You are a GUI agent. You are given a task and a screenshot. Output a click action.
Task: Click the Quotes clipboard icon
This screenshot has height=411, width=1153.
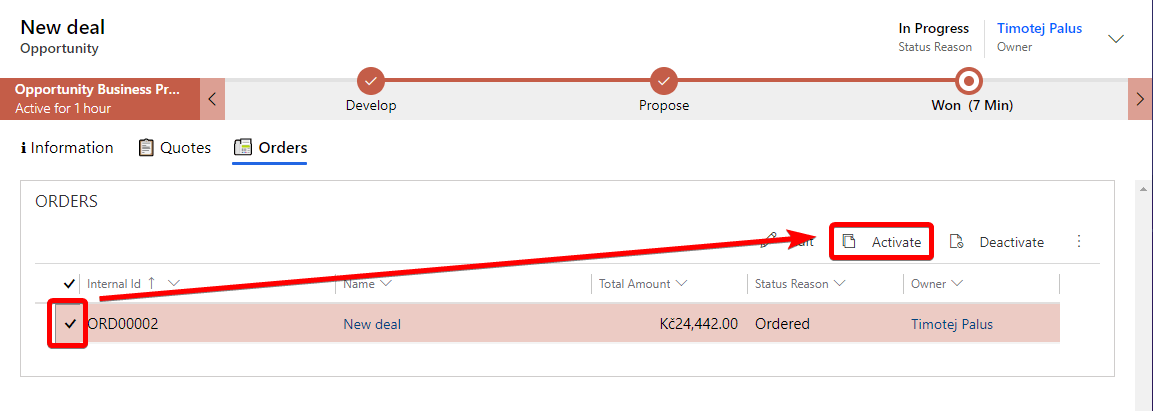point(146,148)
